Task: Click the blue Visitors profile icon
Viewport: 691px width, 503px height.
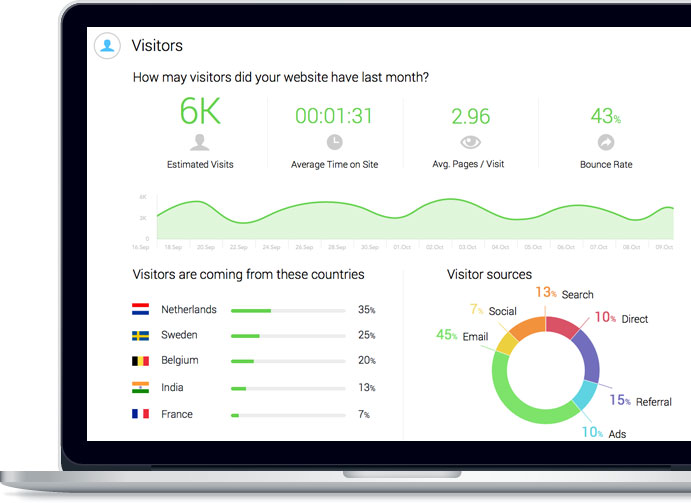Action: [x=107, y=45]
